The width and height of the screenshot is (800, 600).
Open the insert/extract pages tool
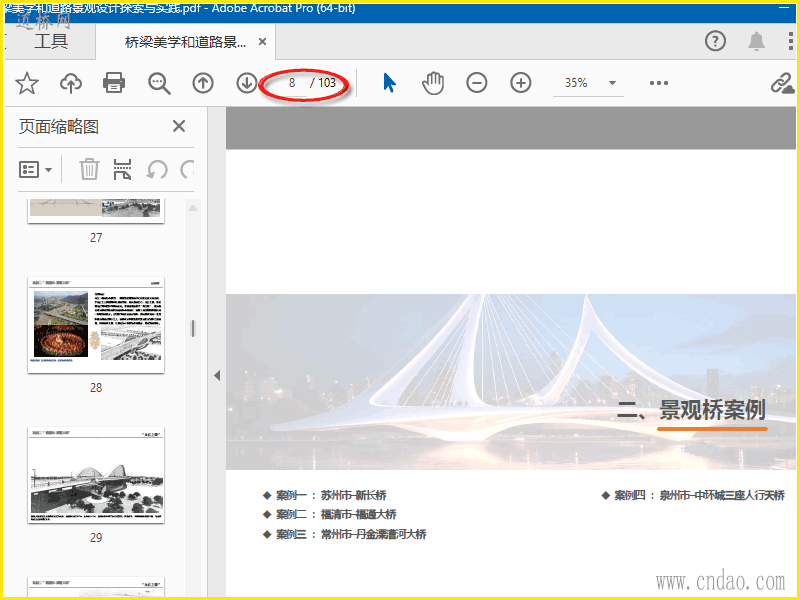[122, 169]
